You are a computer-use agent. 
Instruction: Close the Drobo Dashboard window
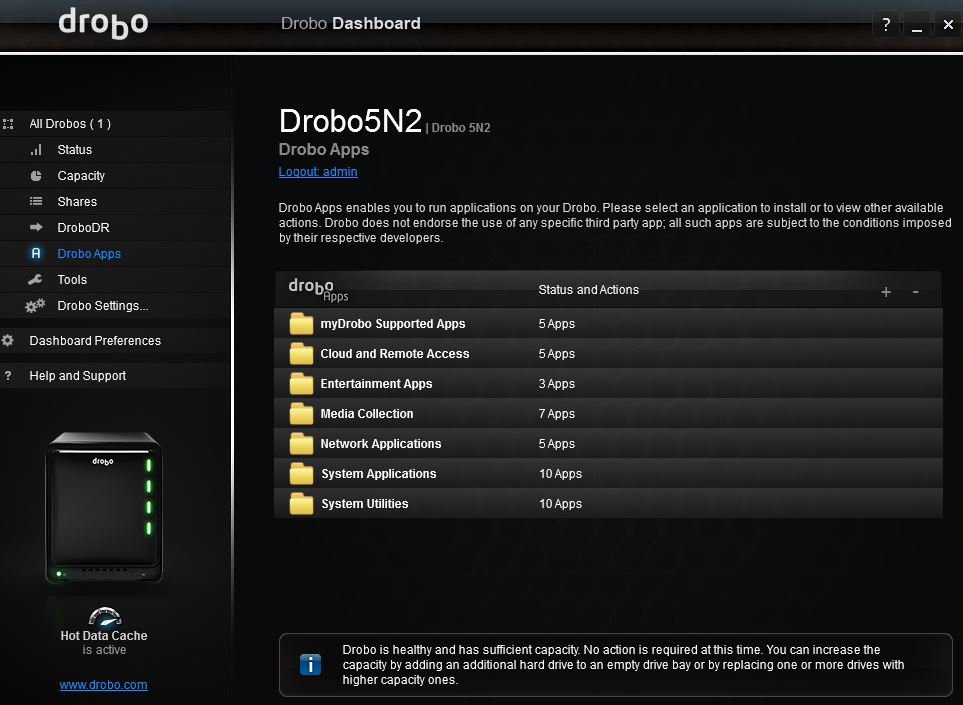pos(948,25)
